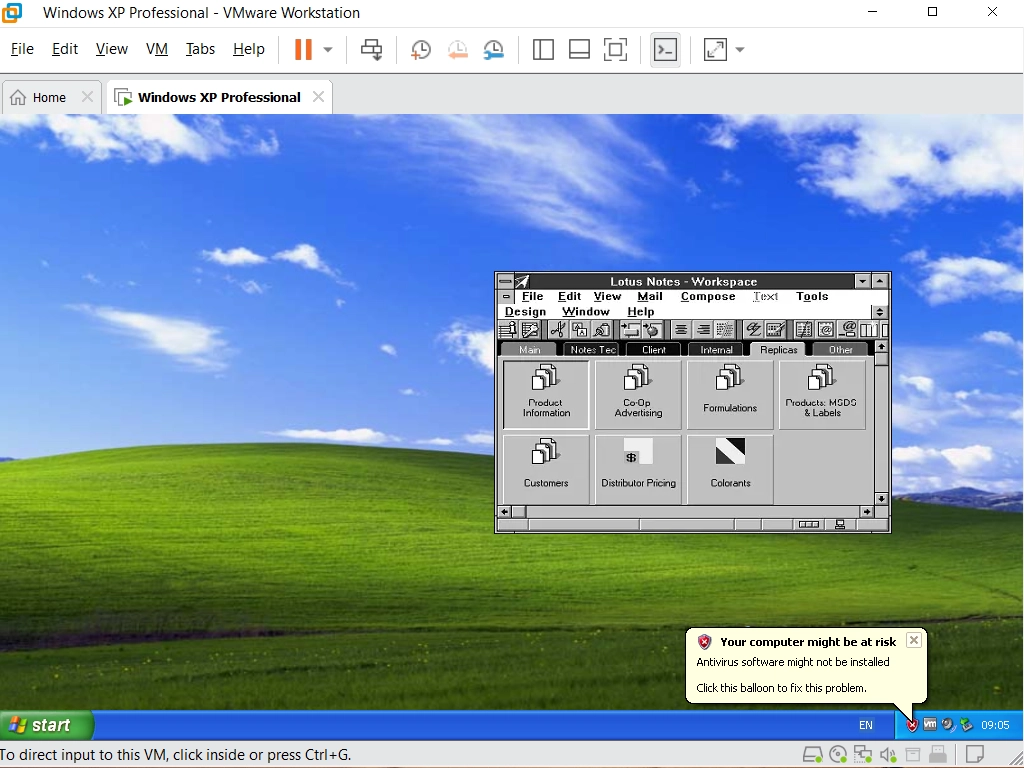Open the Tools menu in Lotus Notes

(812, 296)
